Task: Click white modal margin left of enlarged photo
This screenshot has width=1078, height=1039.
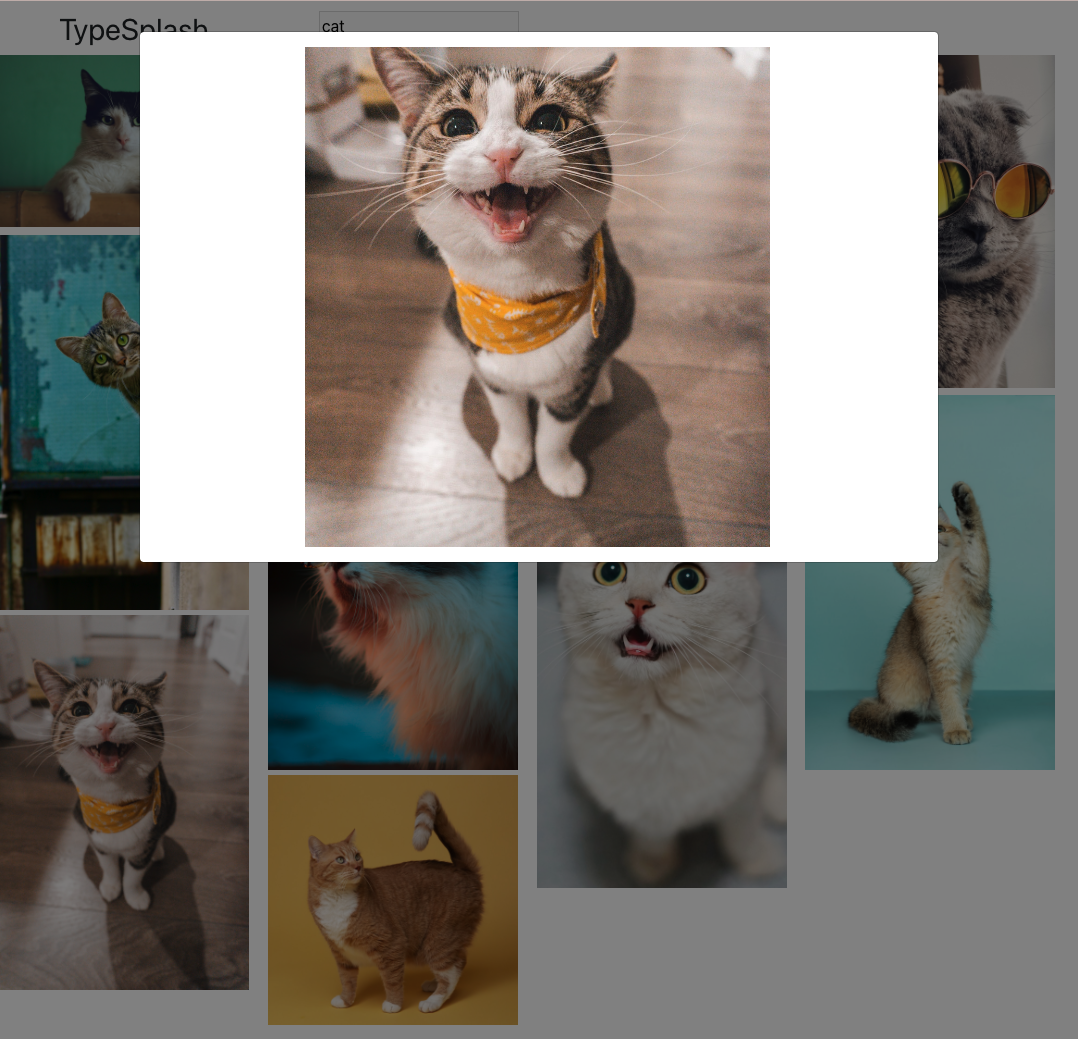Action: 222,296
